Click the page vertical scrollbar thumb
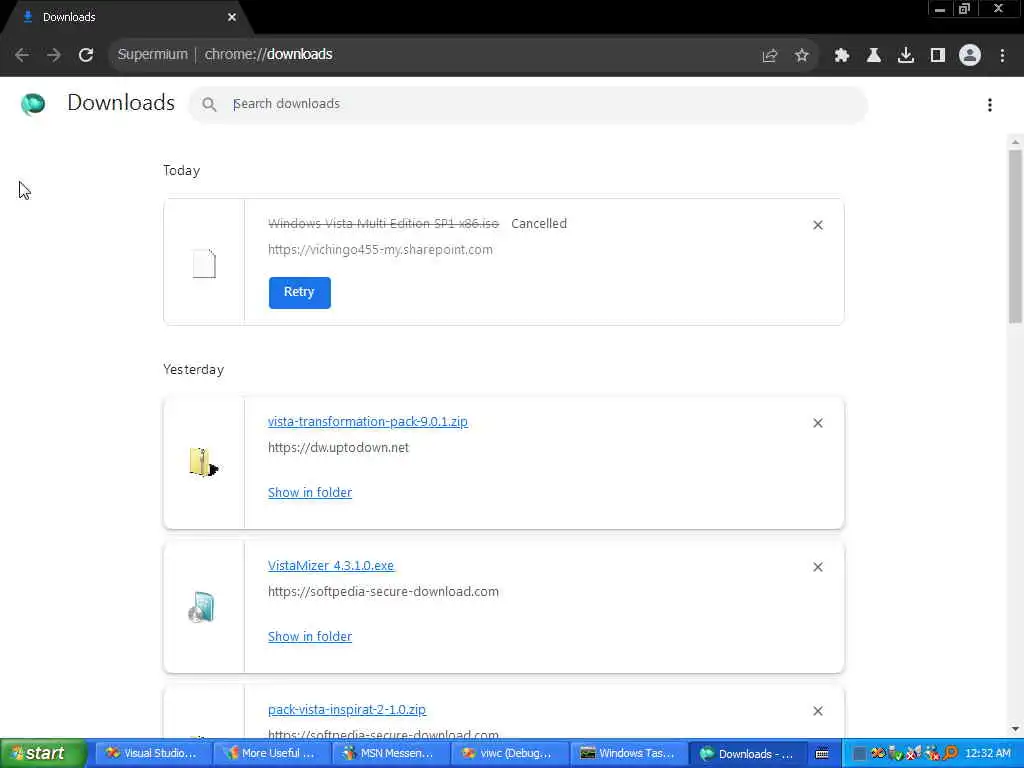Image resolution: width=1024 pixels, height=768 pixels. (1015, 236)
